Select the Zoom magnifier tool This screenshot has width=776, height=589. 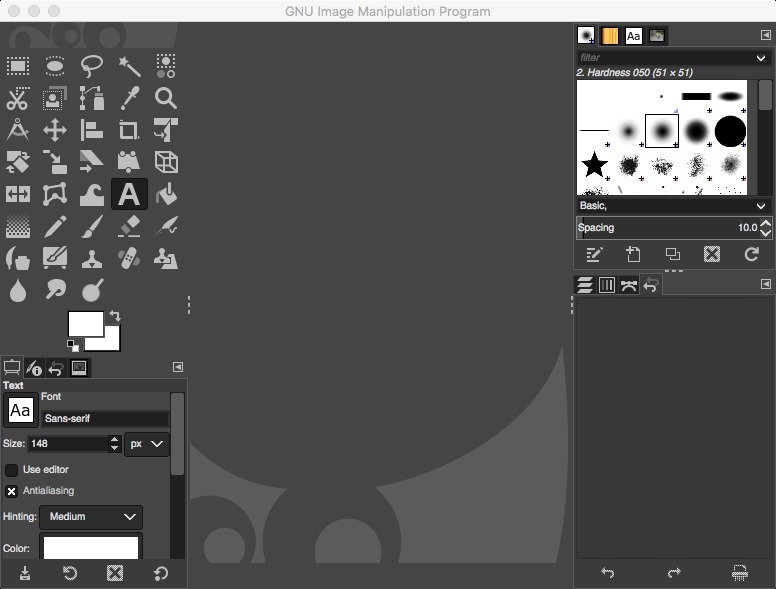click(166, 98)
